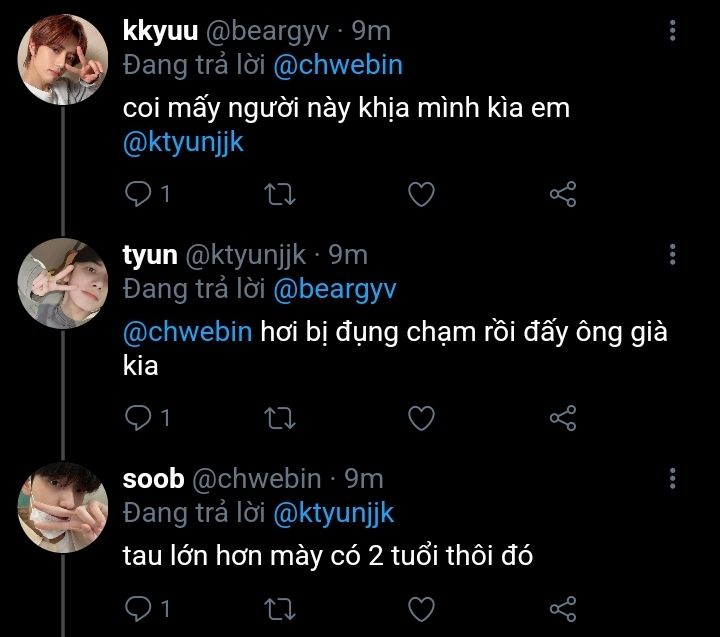
Task: Reply to soob's tweet
Action: pos(137,607)
